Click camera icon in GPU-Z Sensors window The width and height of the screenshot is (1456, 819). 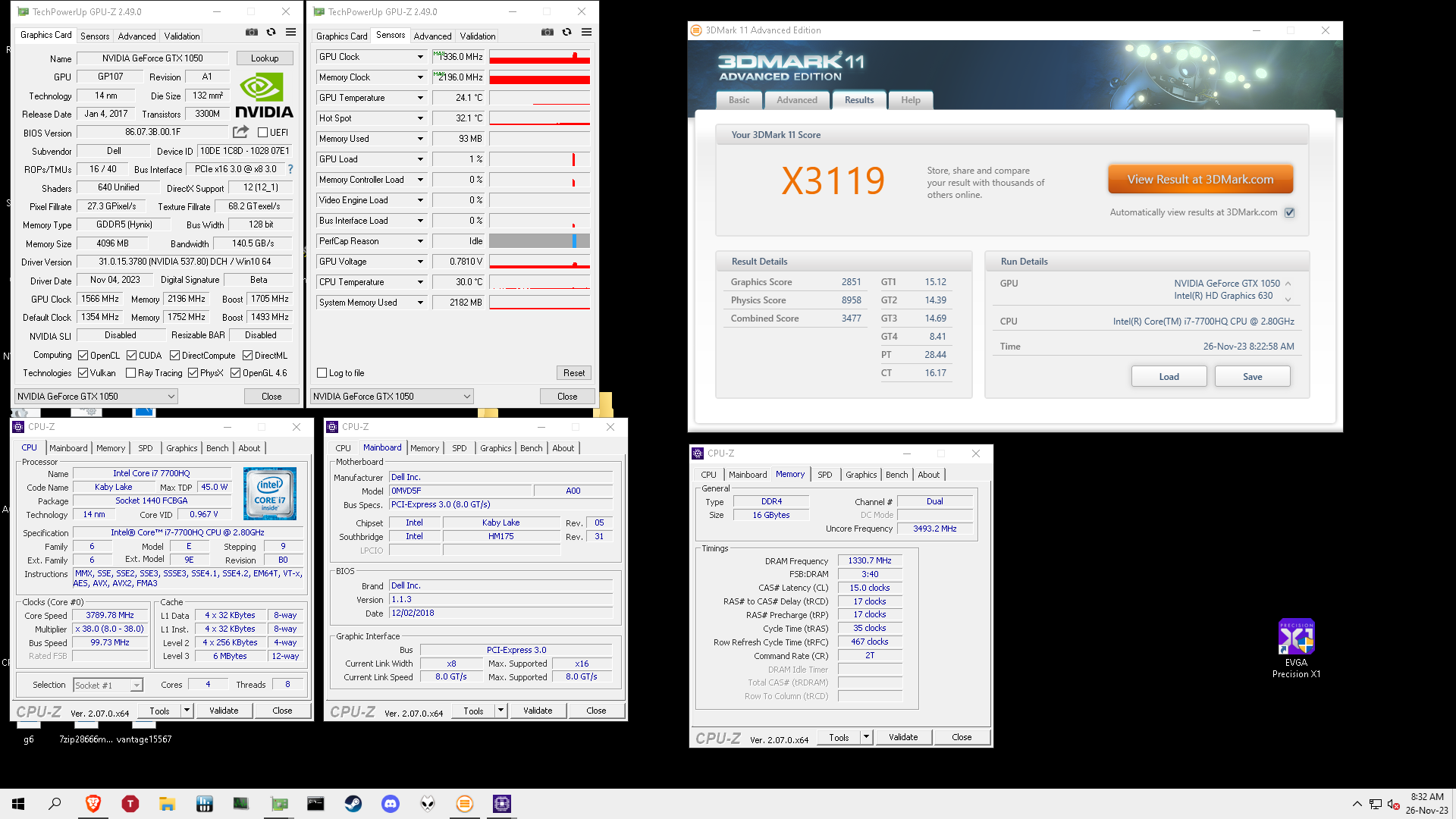point(548,32)
